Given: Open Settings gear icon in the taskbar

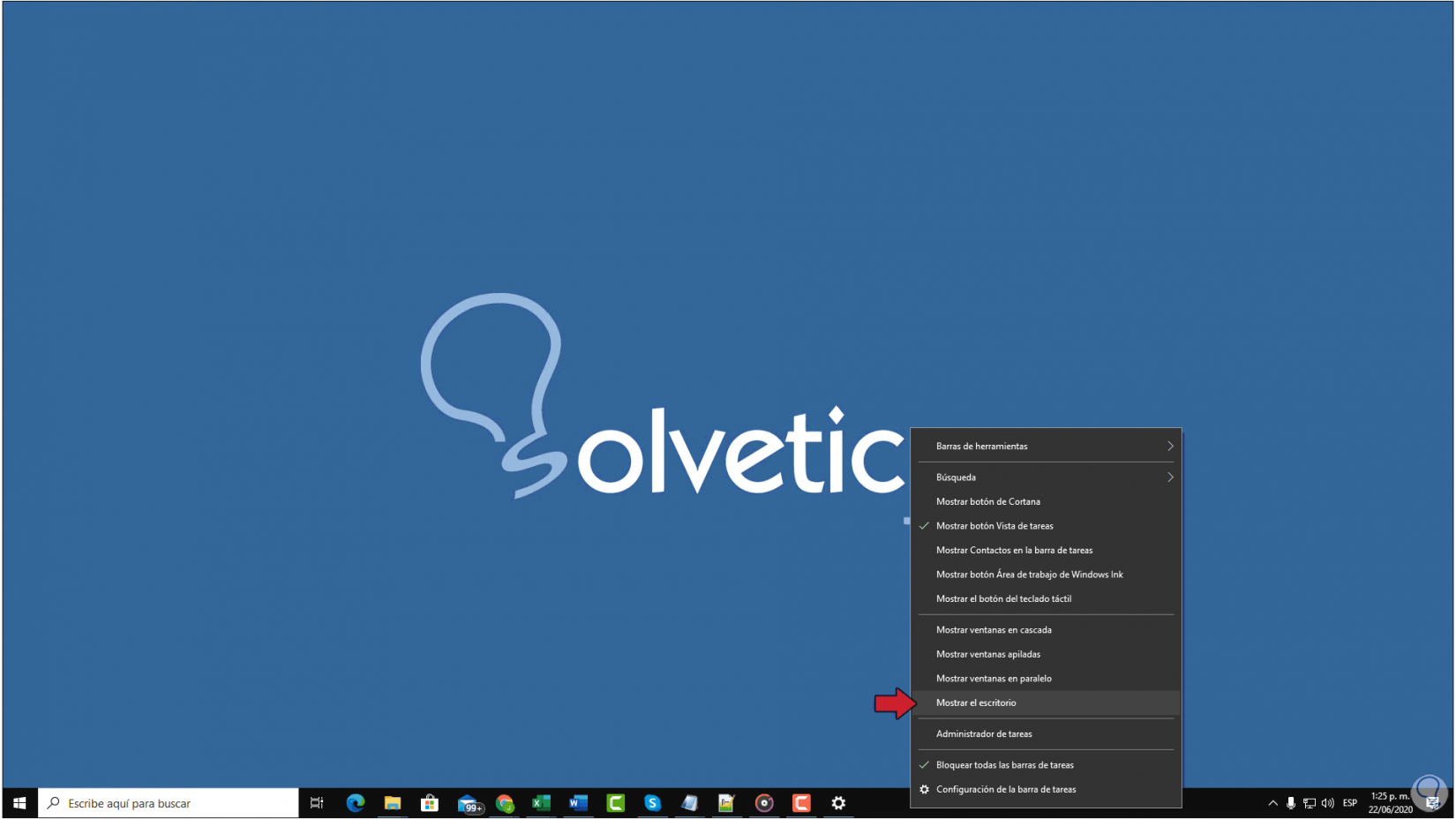Looking at the screenshot, I should click(838, 803).
